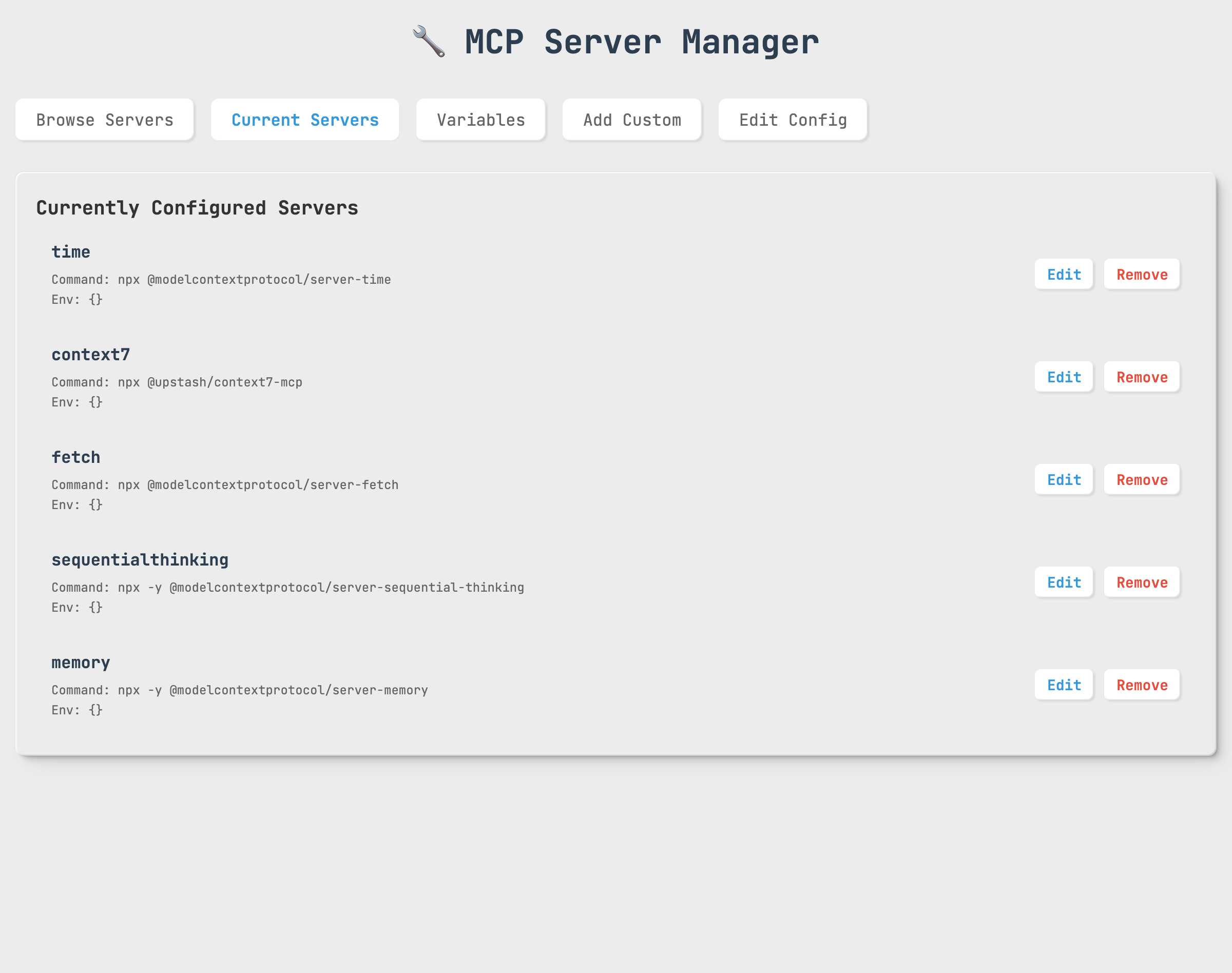
Task: Edit the fetch server
Action: tap(1063, 480)
